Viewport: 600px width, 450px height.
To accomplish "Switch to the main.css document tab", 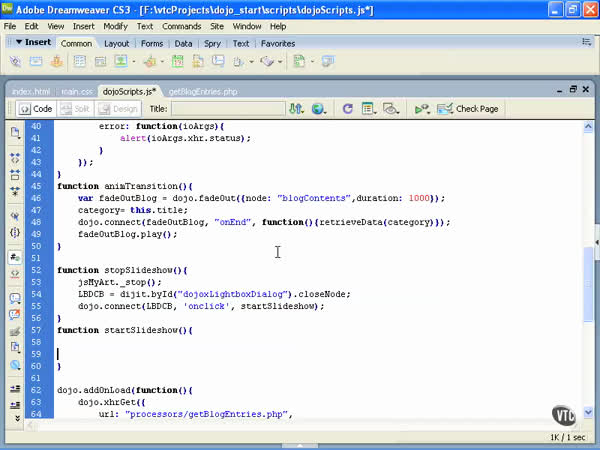I will [78, 91].
